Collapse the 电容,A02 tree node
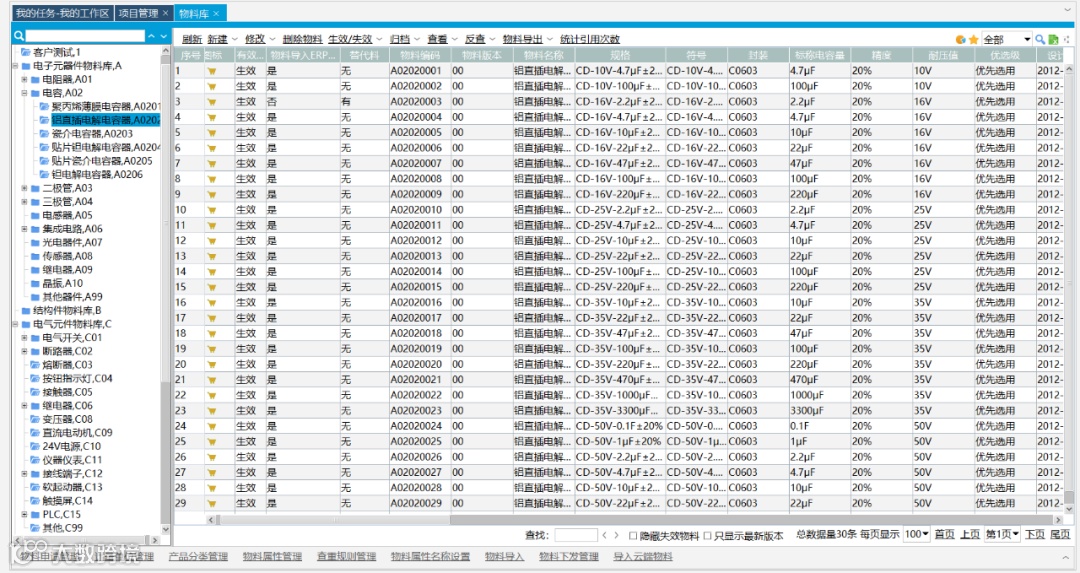1080x573 pixels. tap(25, 93)
